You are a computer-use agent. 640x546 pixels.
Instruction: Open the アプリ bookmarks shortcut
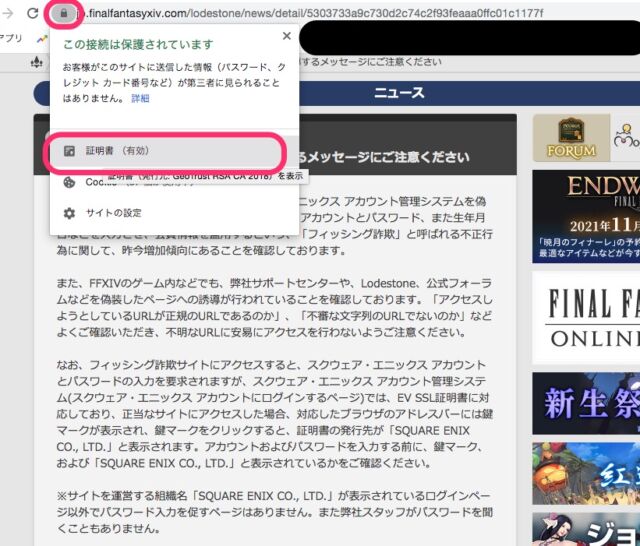11,38
